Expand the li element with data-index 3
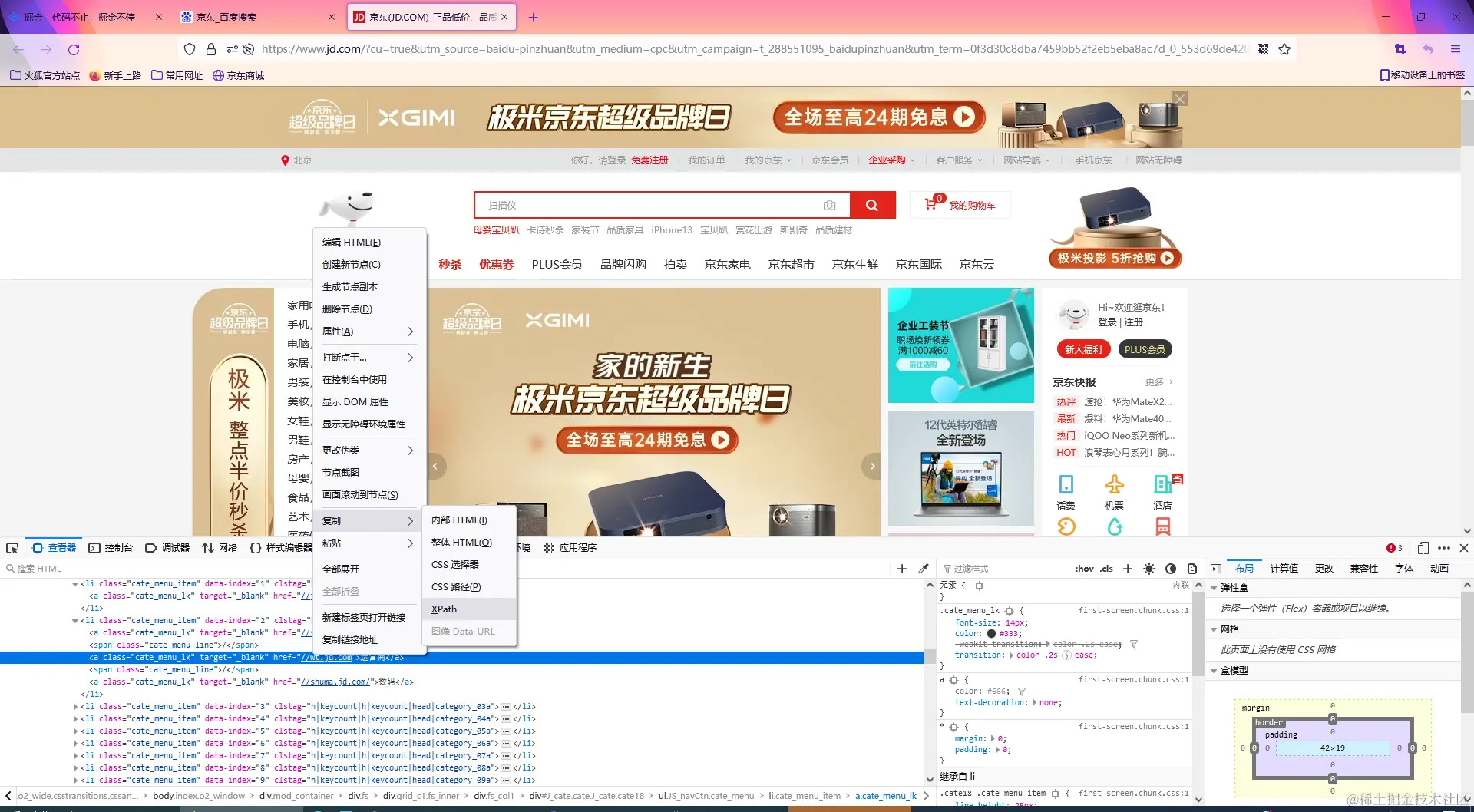Image resolution: width=1474 pixels, height=812 pixels. pyautogui.click(x=75, y=706)
